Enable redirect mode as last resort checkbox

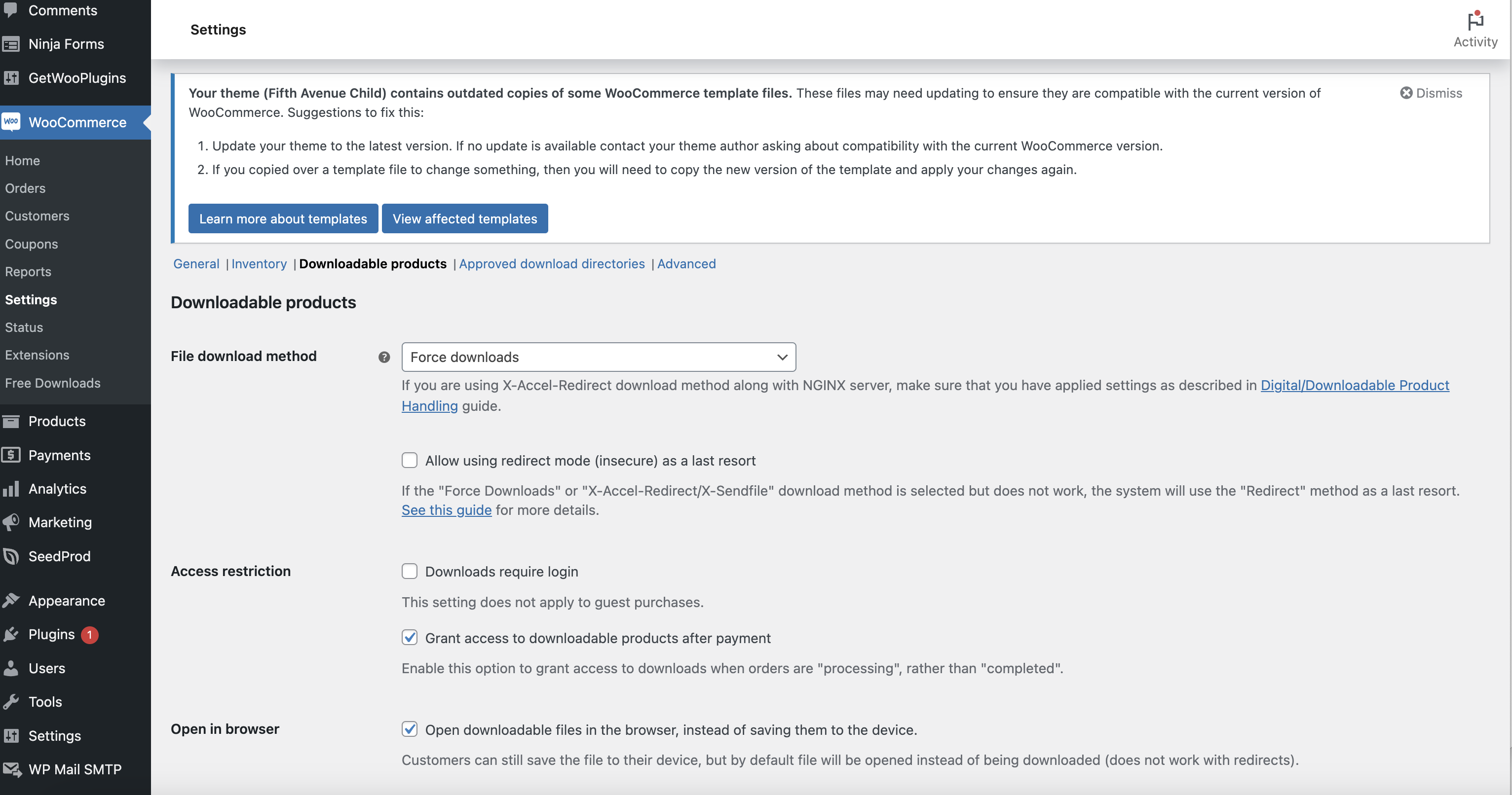coord(409,460)
